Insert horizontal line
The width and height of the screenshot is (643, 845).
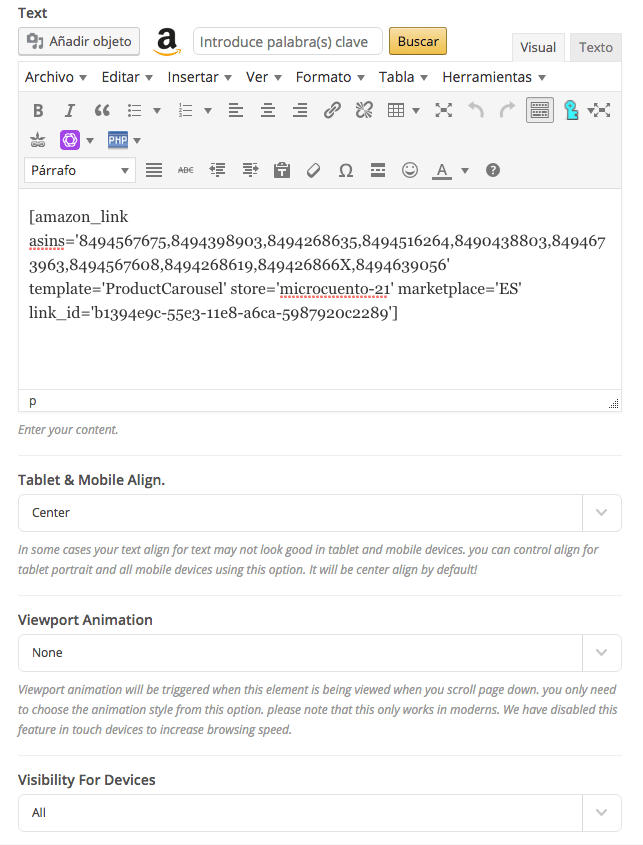[x=378, y=170]
